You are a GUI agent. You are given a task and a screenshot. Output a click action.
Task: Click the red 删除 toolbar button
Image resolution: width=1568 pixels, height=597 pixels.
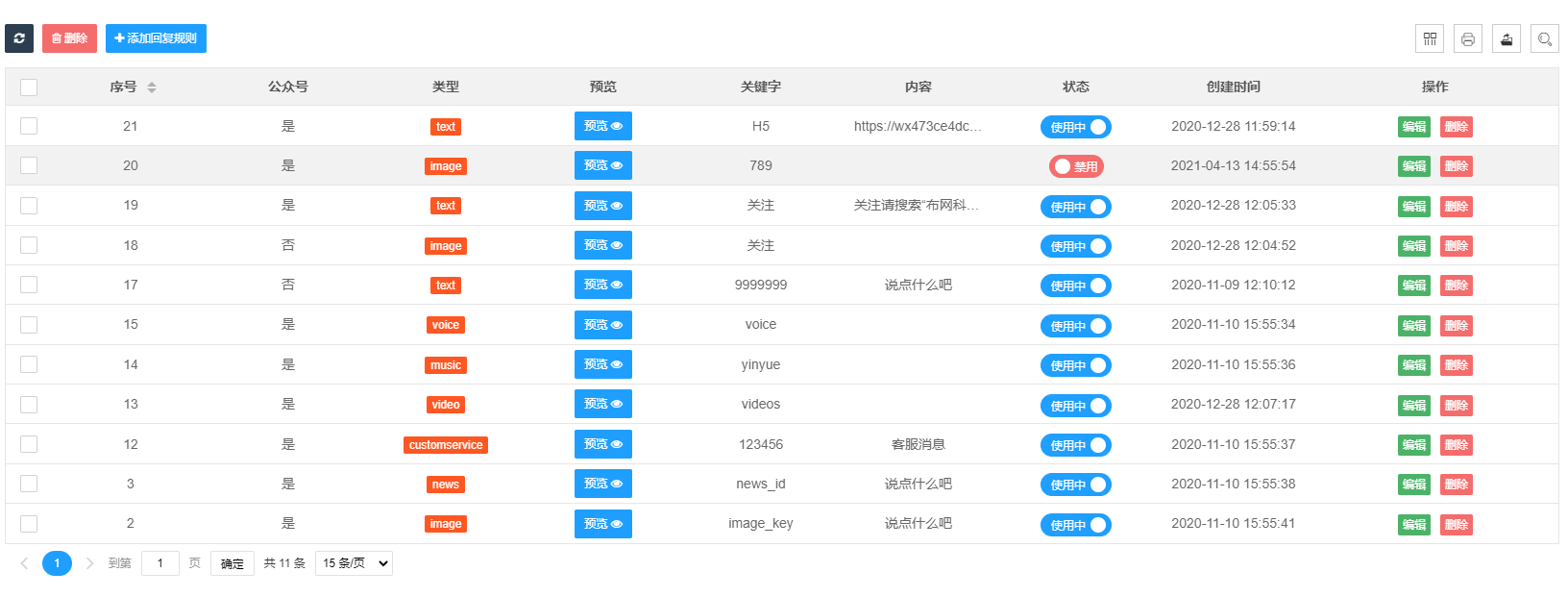point(69,38)
